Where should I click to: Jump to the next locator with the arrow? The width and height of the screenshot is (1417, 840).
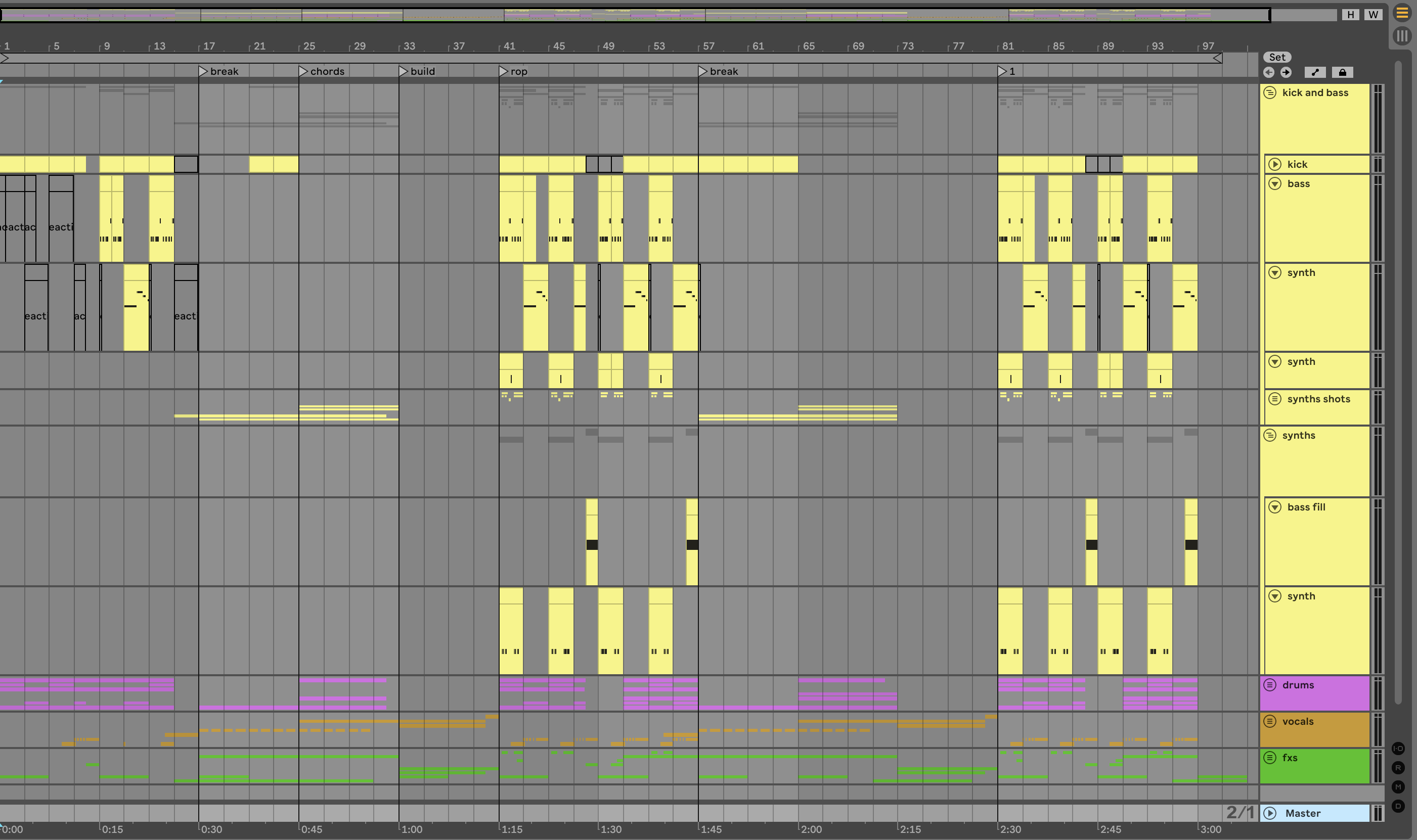point(1286,72)
